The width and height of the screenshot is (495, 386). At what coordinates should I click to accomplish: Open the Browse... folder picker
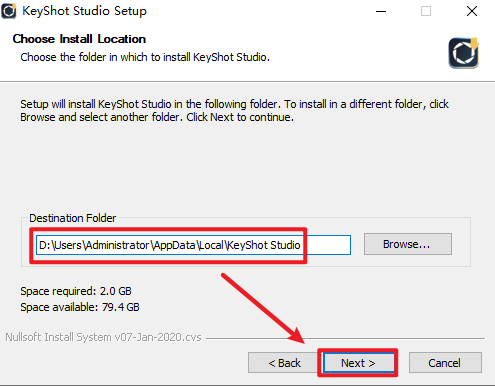(x=408, y=244)
